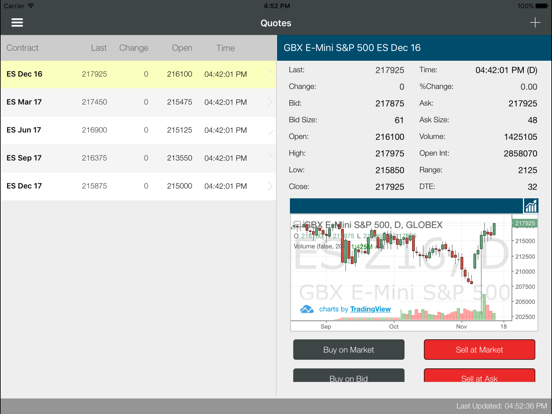Click the DTE value 32

click(533, 187)
